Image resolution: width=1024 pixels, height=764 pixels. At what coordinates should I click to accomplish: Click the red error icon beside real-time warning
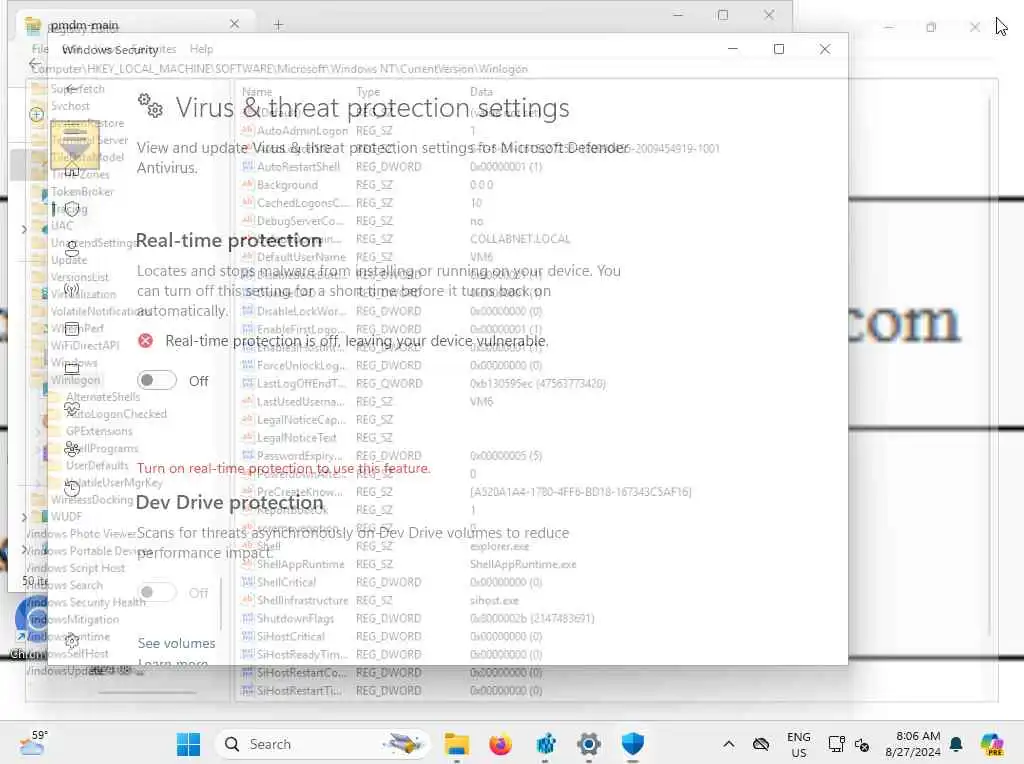(x=146, y=340)
